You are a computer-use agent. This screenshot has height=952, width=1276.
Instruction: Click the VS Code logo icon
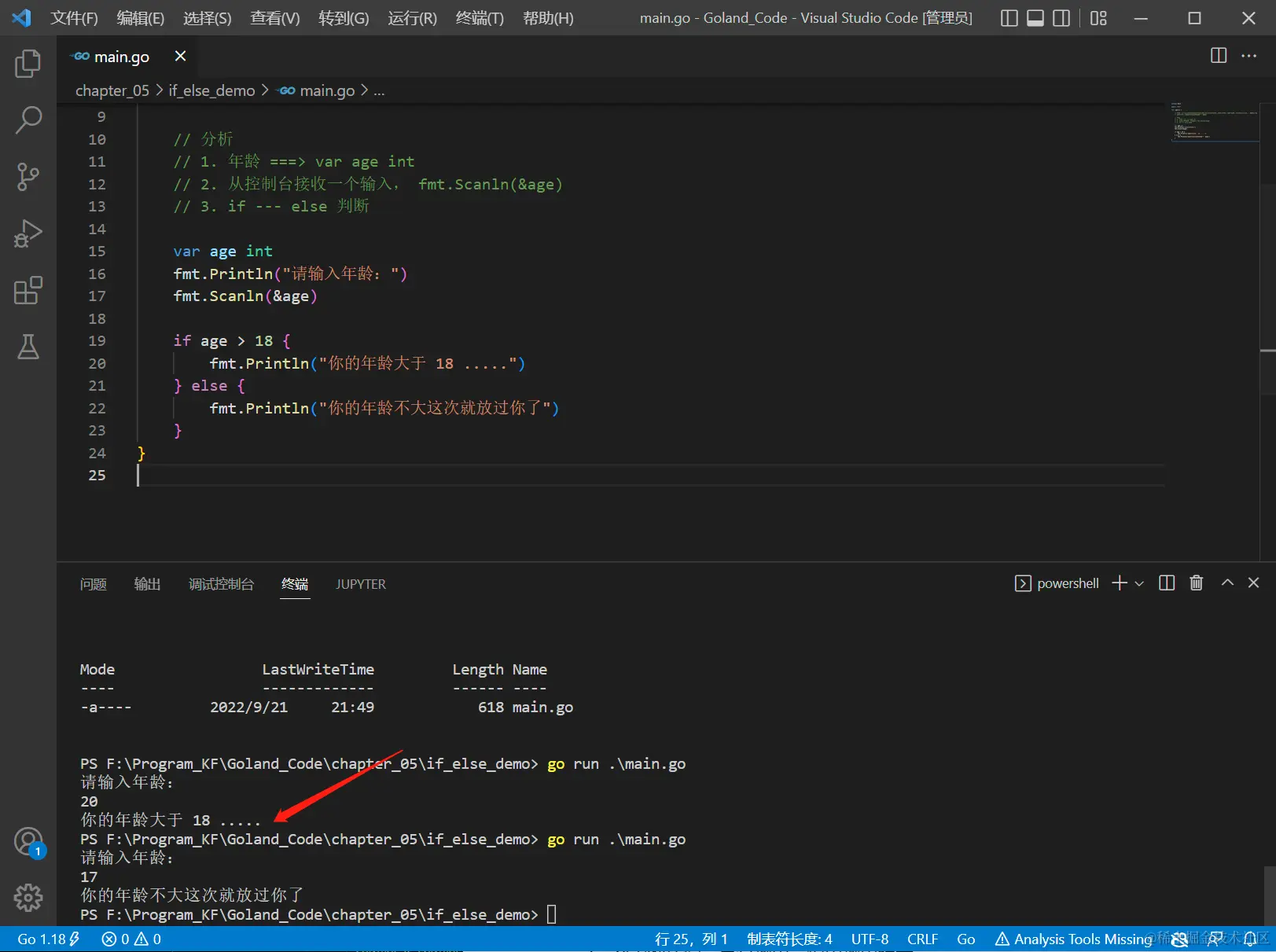[x=21, y=17]
